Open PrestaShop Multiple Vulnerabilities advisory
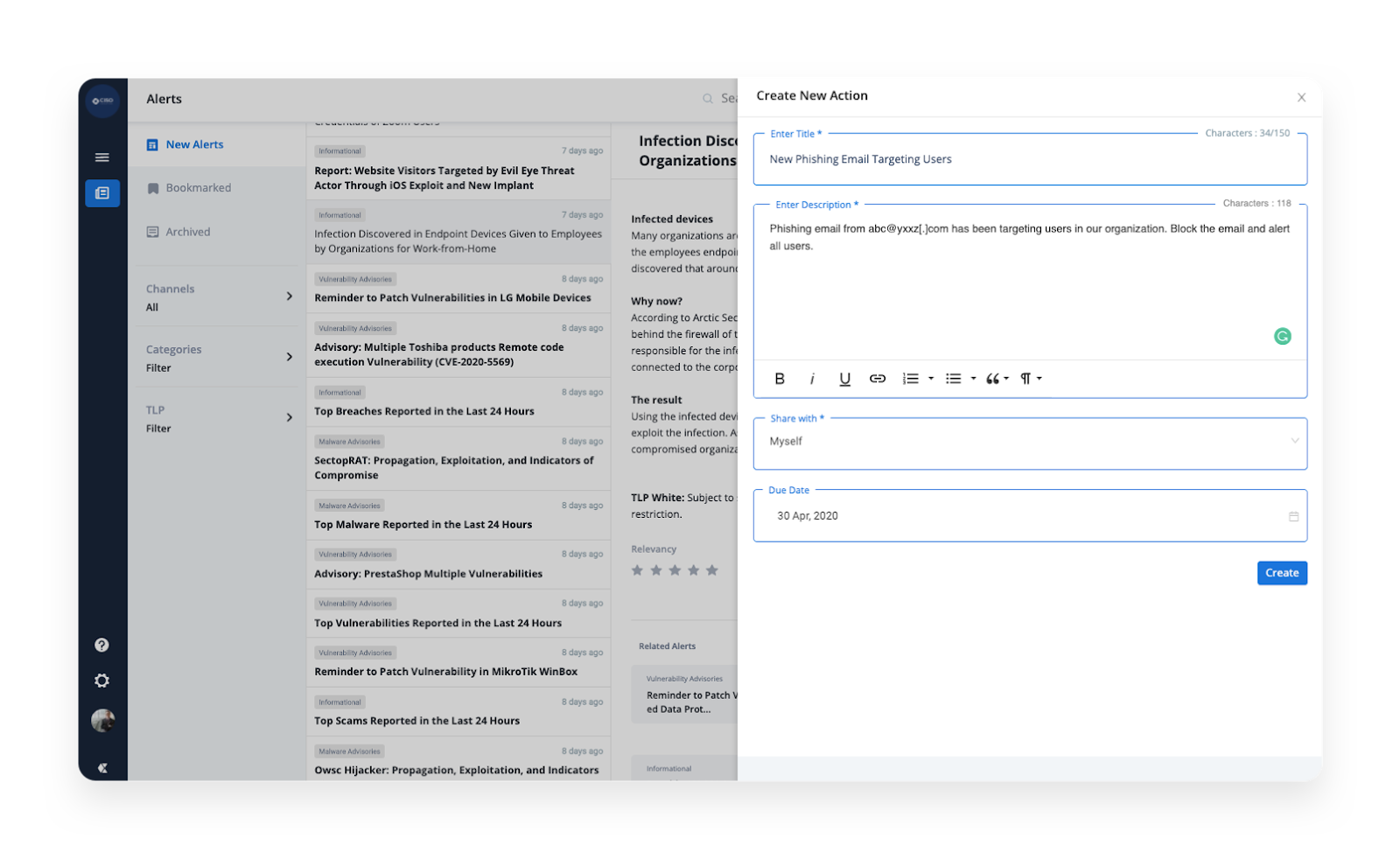1400x859 pixels. [458, 564]
